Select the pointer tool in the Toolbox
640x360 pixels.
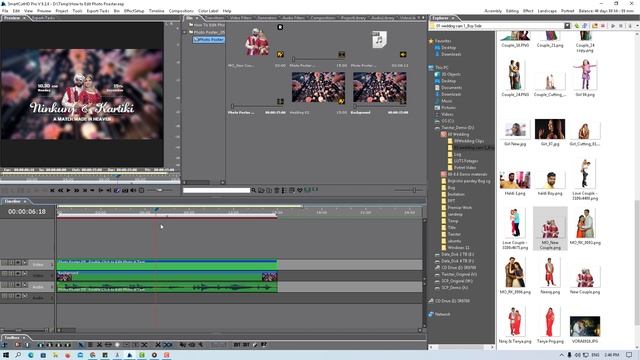click(81, 345)
